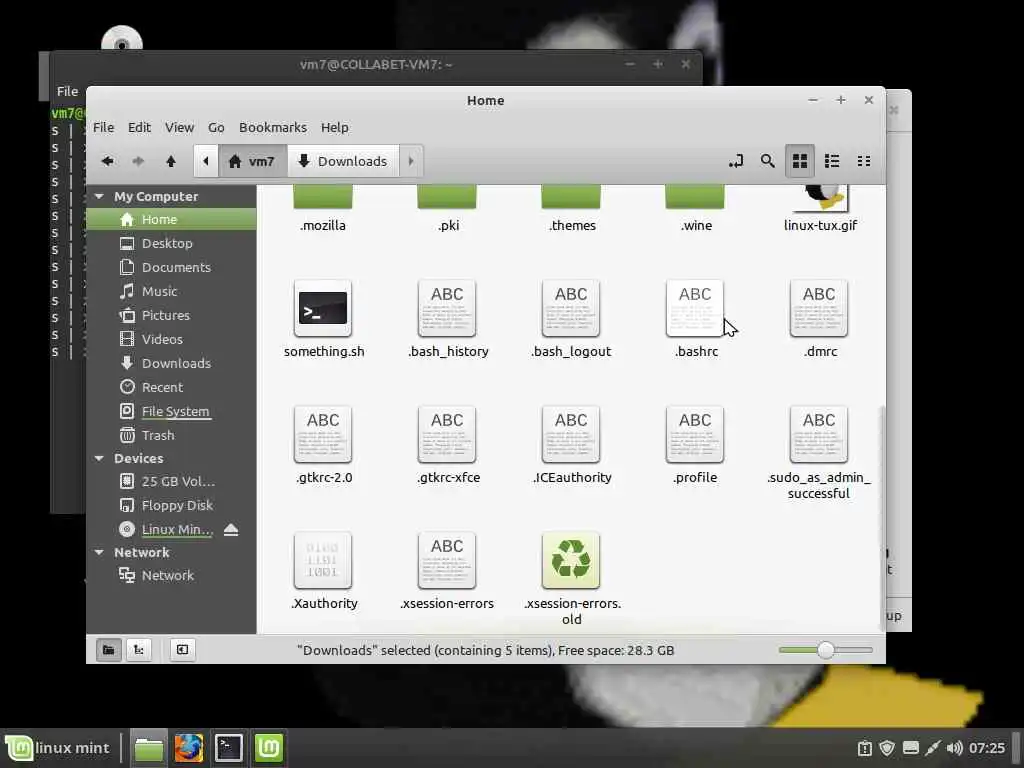The image size is (1024, 768).
Task: Open Desktop in the sidebar
Action: (171, 243)
